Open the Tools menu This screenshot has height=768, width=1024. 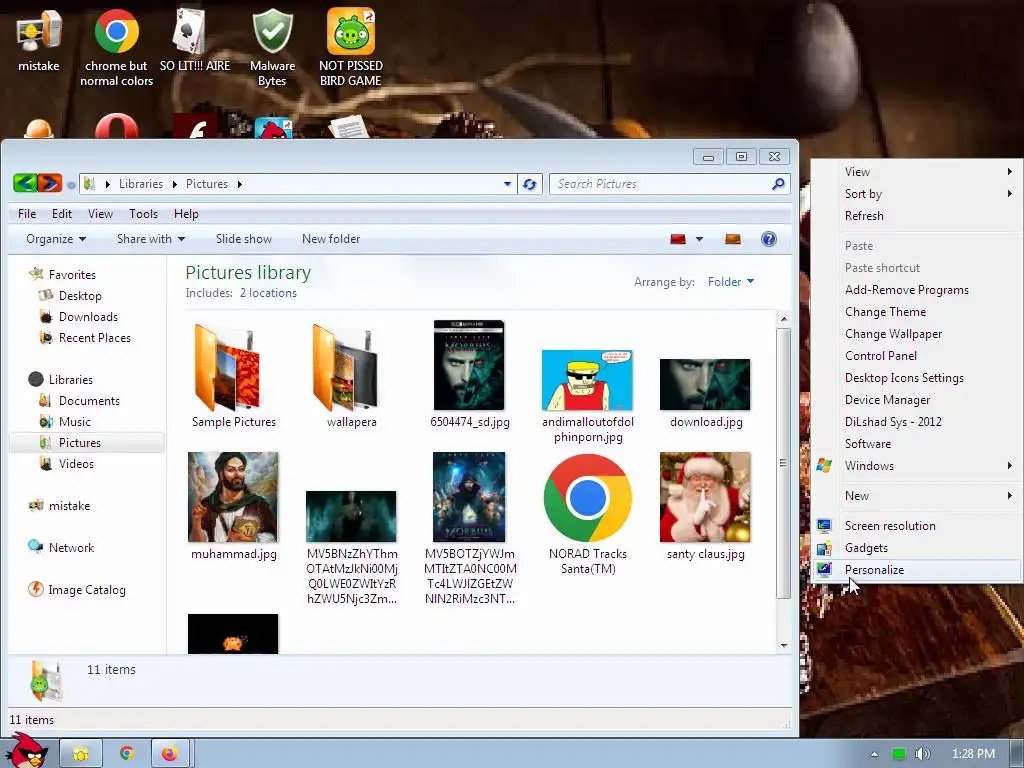pos(143,214)
